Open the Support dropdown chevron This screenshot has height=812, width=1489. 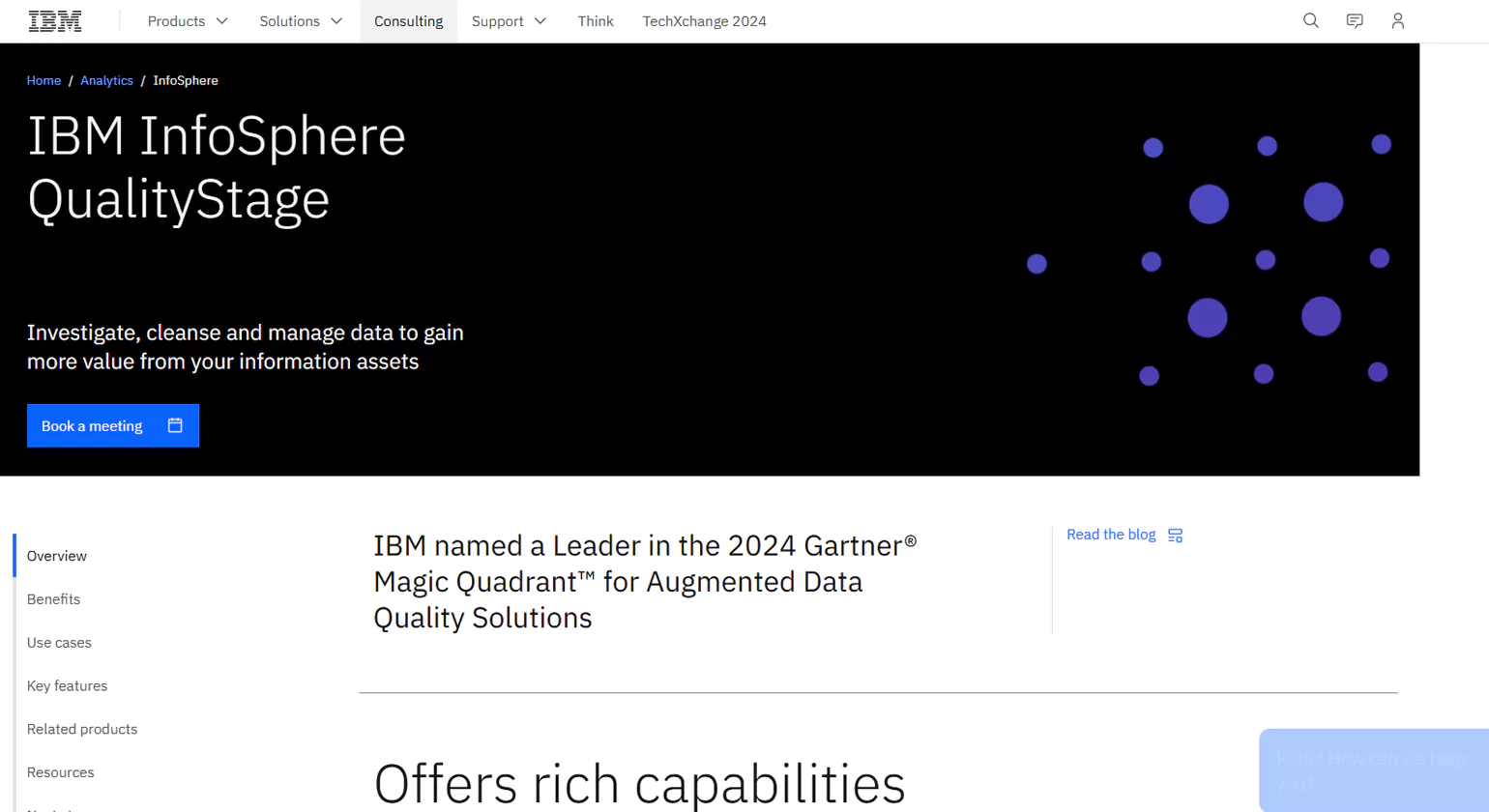[x=540, y=20]
